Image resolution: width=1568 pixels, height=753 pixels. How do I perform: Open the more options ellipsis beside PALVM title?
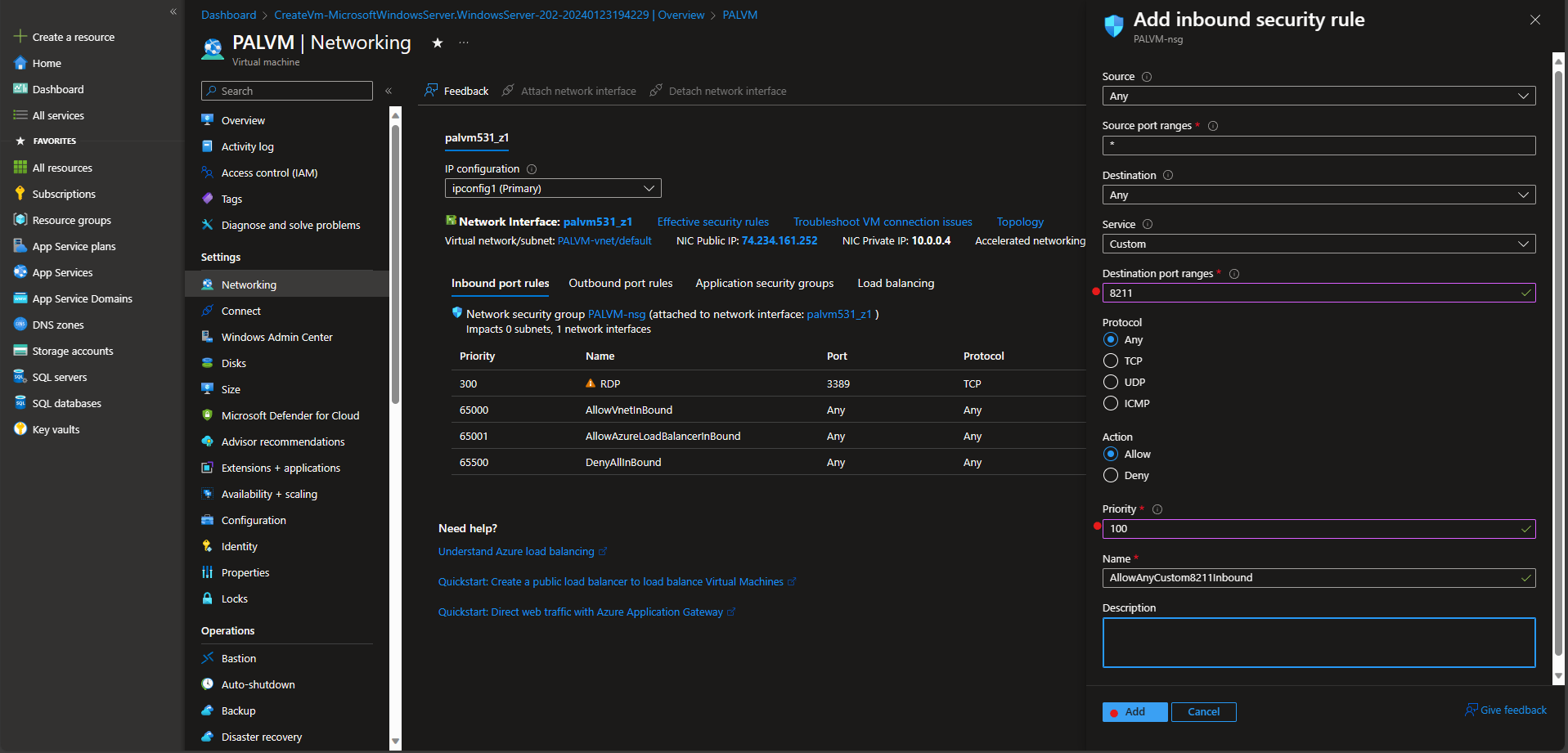(x=464, y=43)
